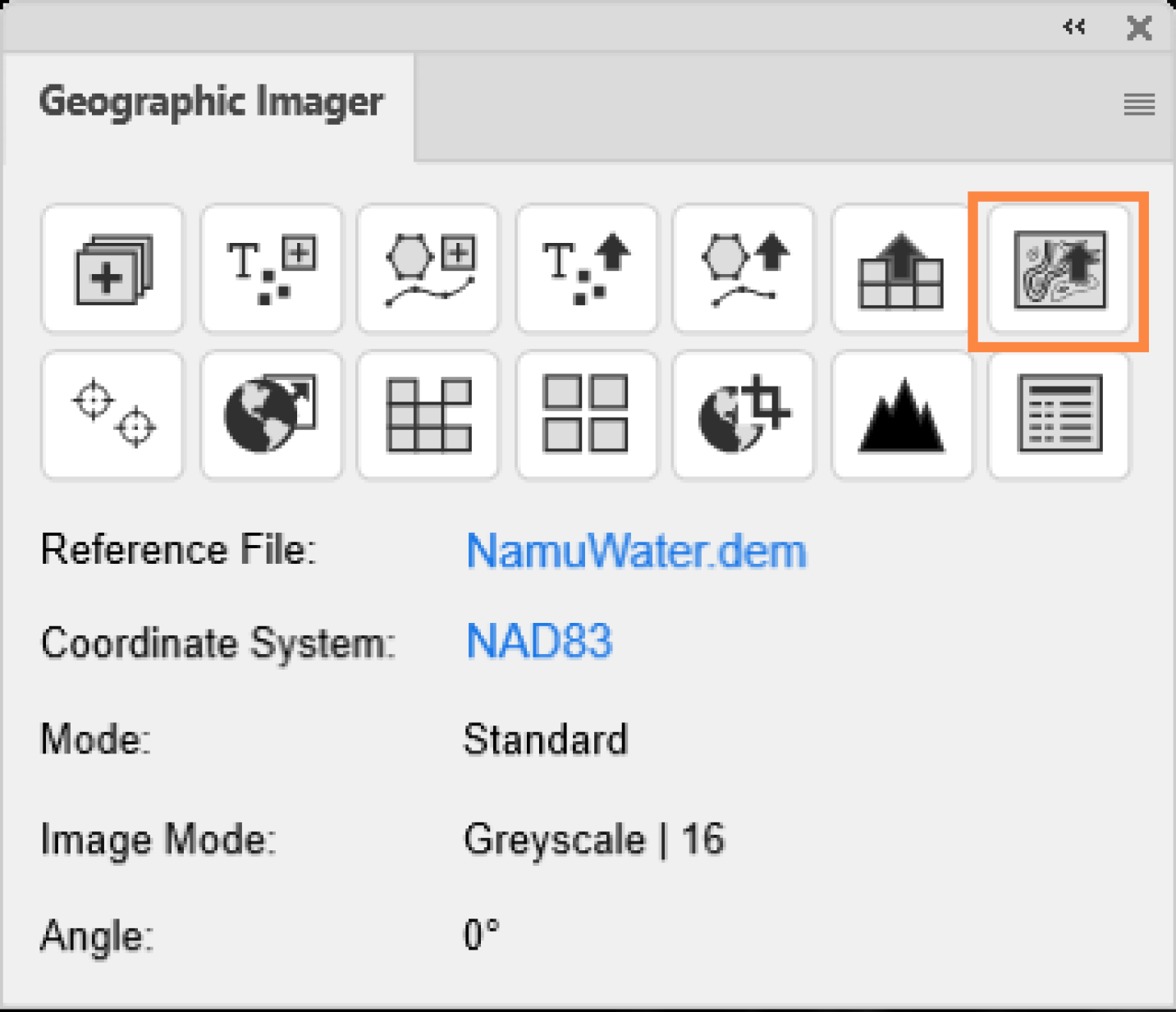The height and width of the screenshot is (1012, 1176).
Task: Collapse the panel using double arrows
Action: point(1074,27)
